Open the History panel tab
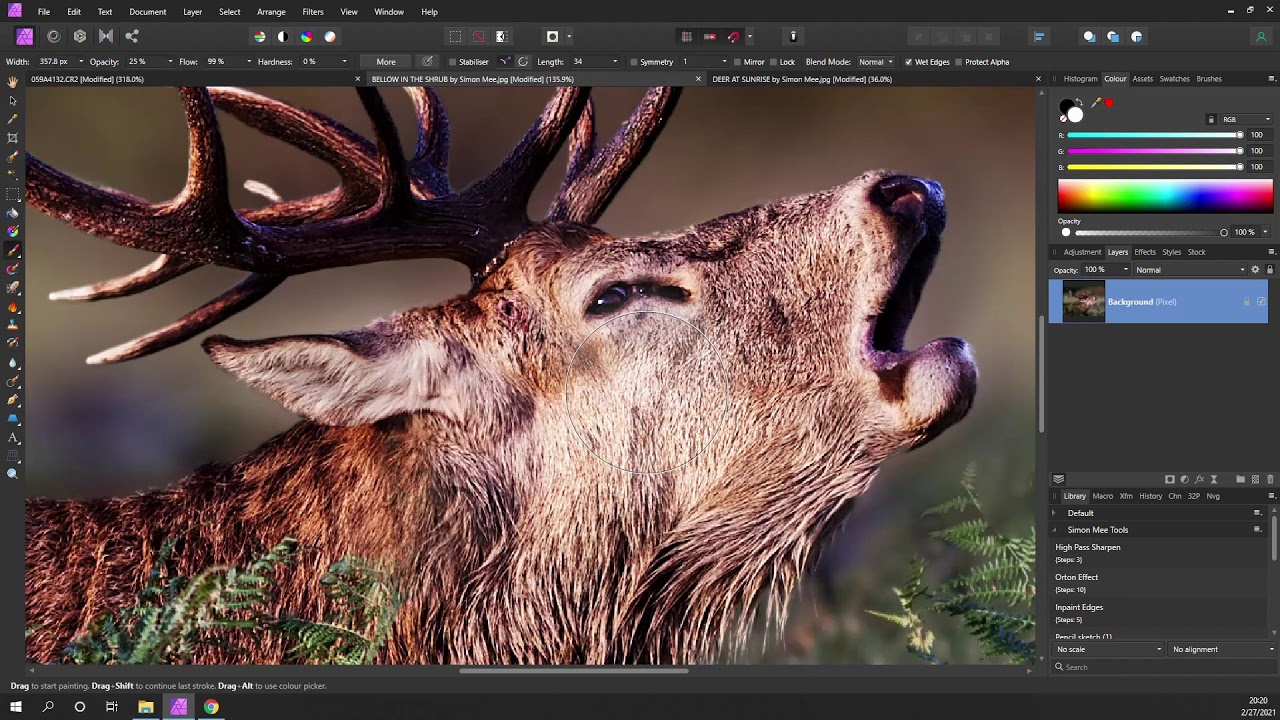This screenshot has width=1280, height=720. coord(1151,496)
